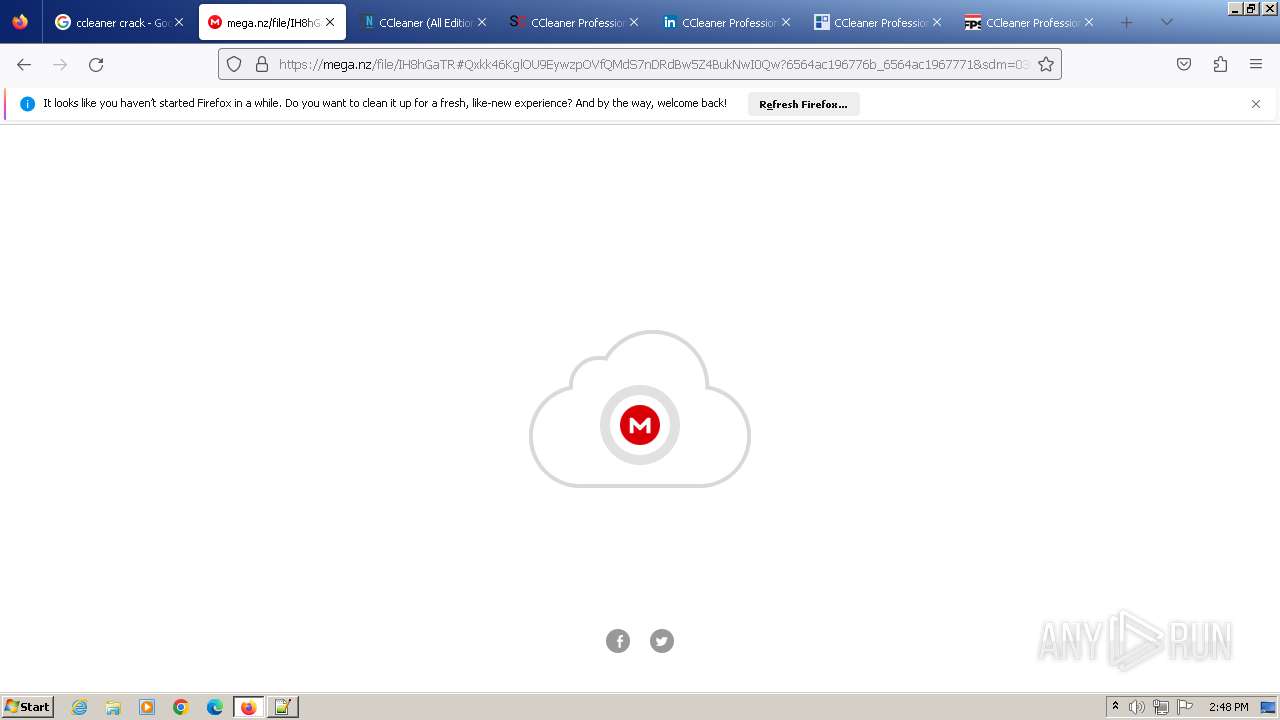Image resolution: width=1280 pixels, height=720 pixels.
Task: Reload the current page
Action: [96, 64]
